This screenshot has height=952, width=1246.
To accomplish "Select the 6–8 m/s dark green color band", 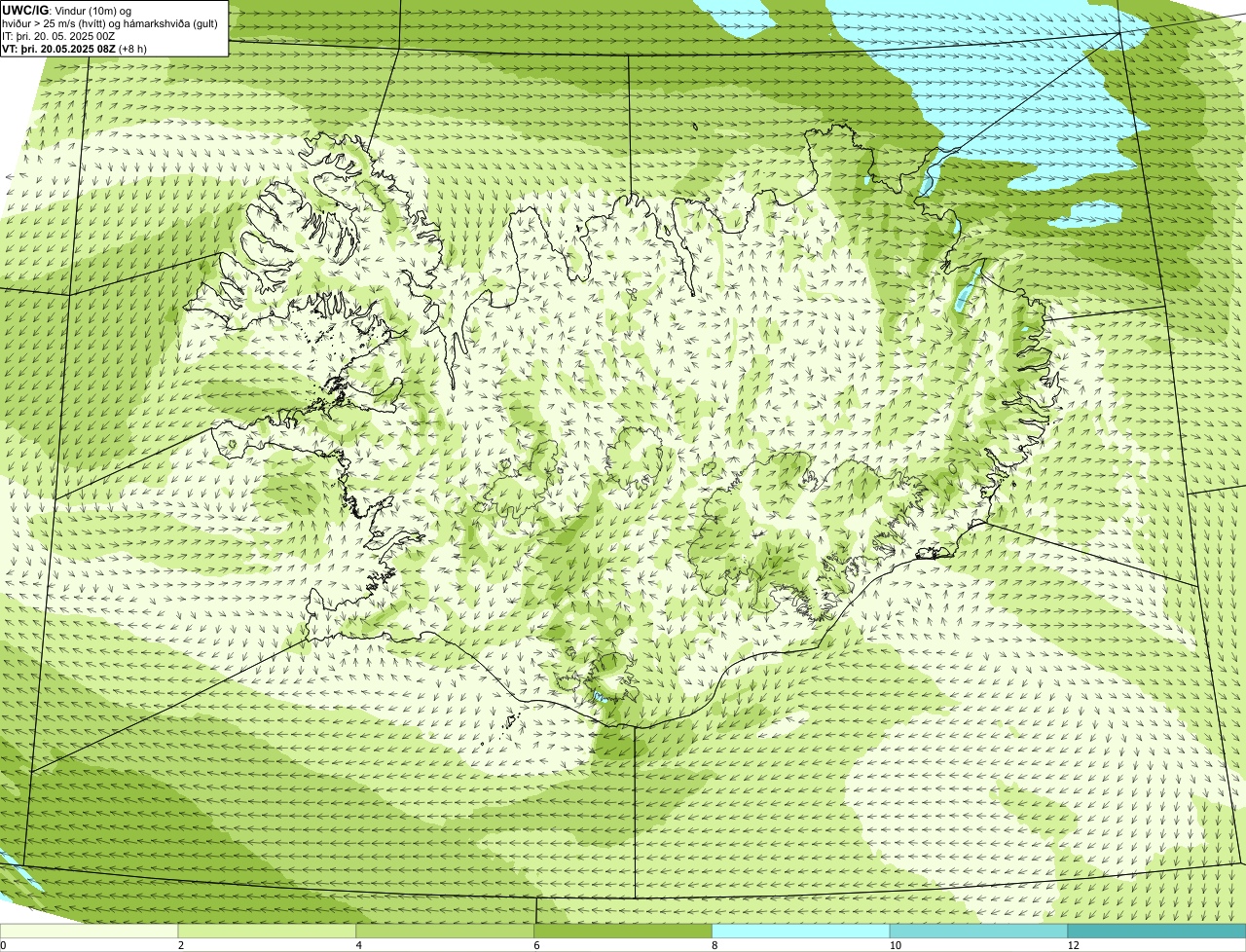I will click(624, 931).
